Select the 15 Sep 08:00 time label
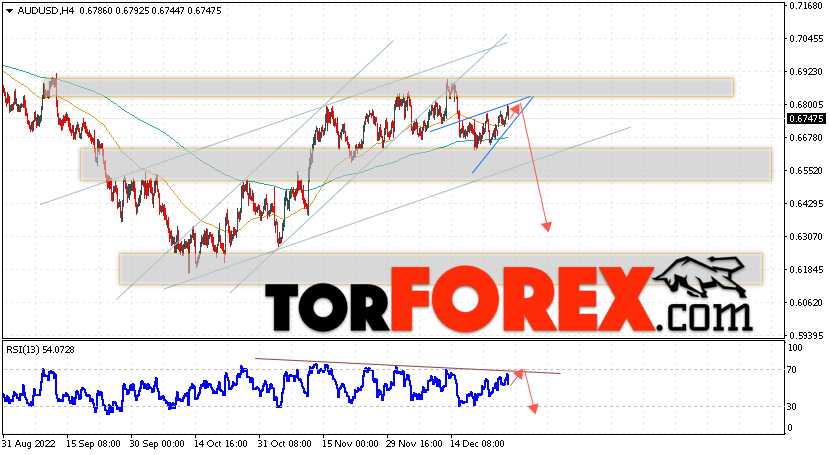 click(x=93, y=443)
